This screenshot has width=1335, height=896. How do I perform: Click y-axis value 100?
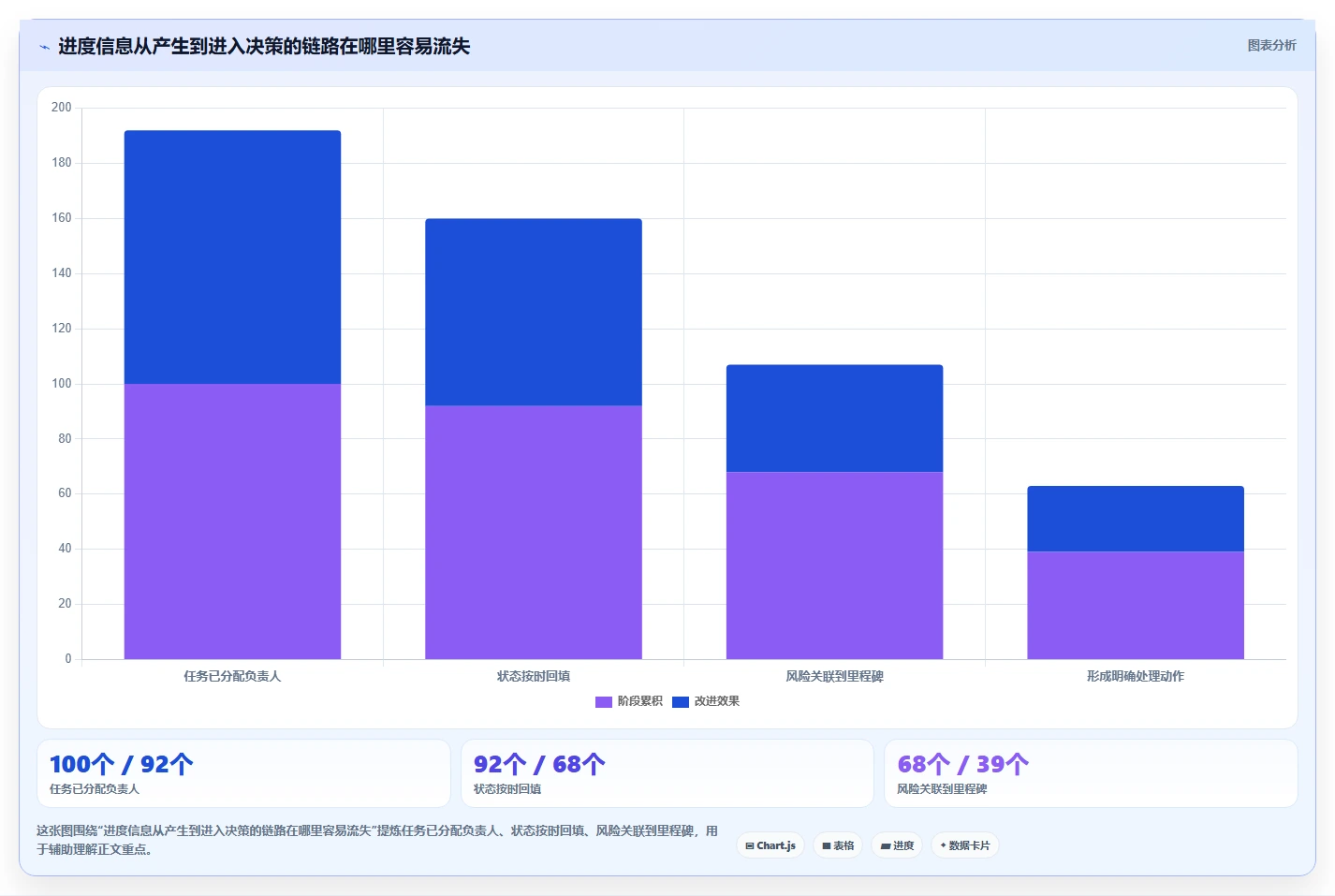click(x=62, y=384)
